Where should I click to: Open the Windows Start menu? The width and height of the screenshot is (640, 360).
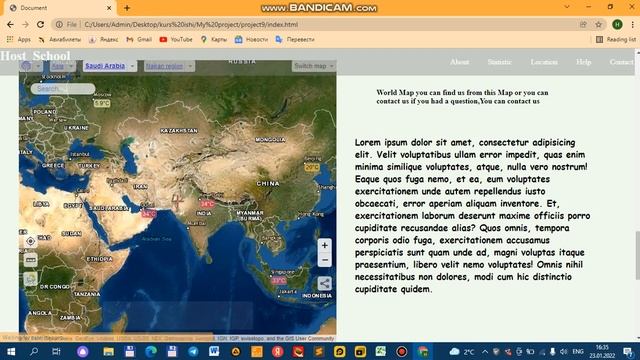11,351
